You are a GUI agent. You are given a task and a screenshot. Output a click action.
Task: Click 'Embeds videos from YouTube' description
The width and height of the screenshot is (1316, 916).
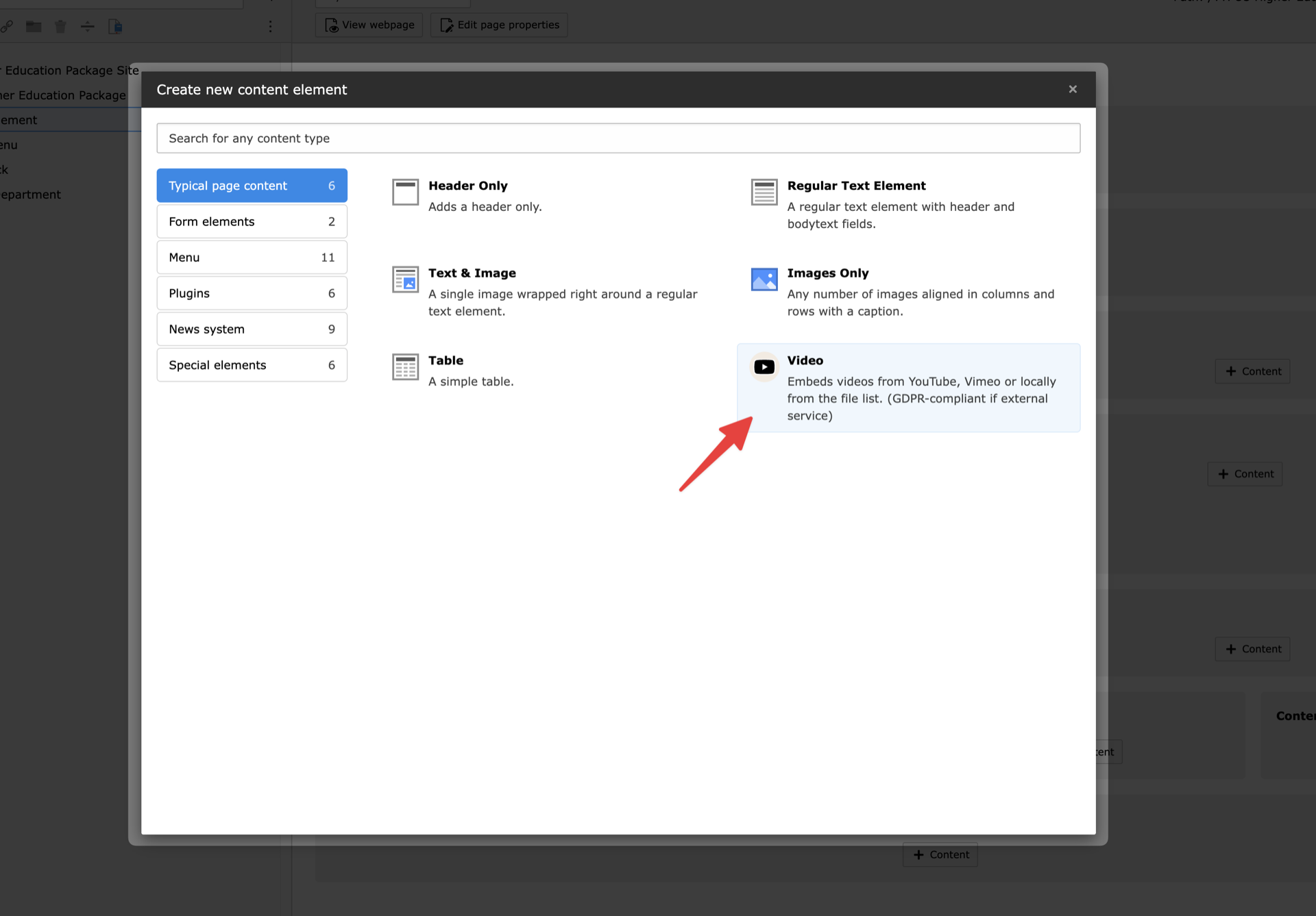click(922, 399)
